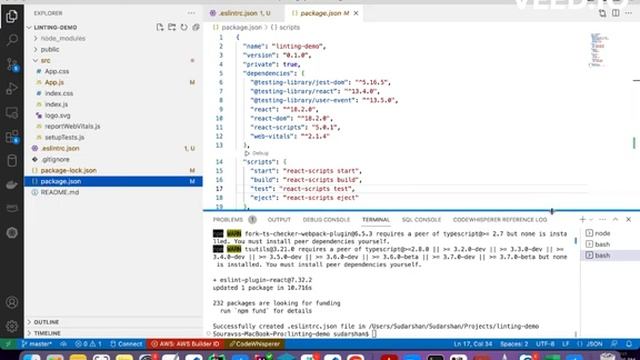Open remote window indicator in status bar
This screenshot has width=640, height=360.
coord(8,344)
